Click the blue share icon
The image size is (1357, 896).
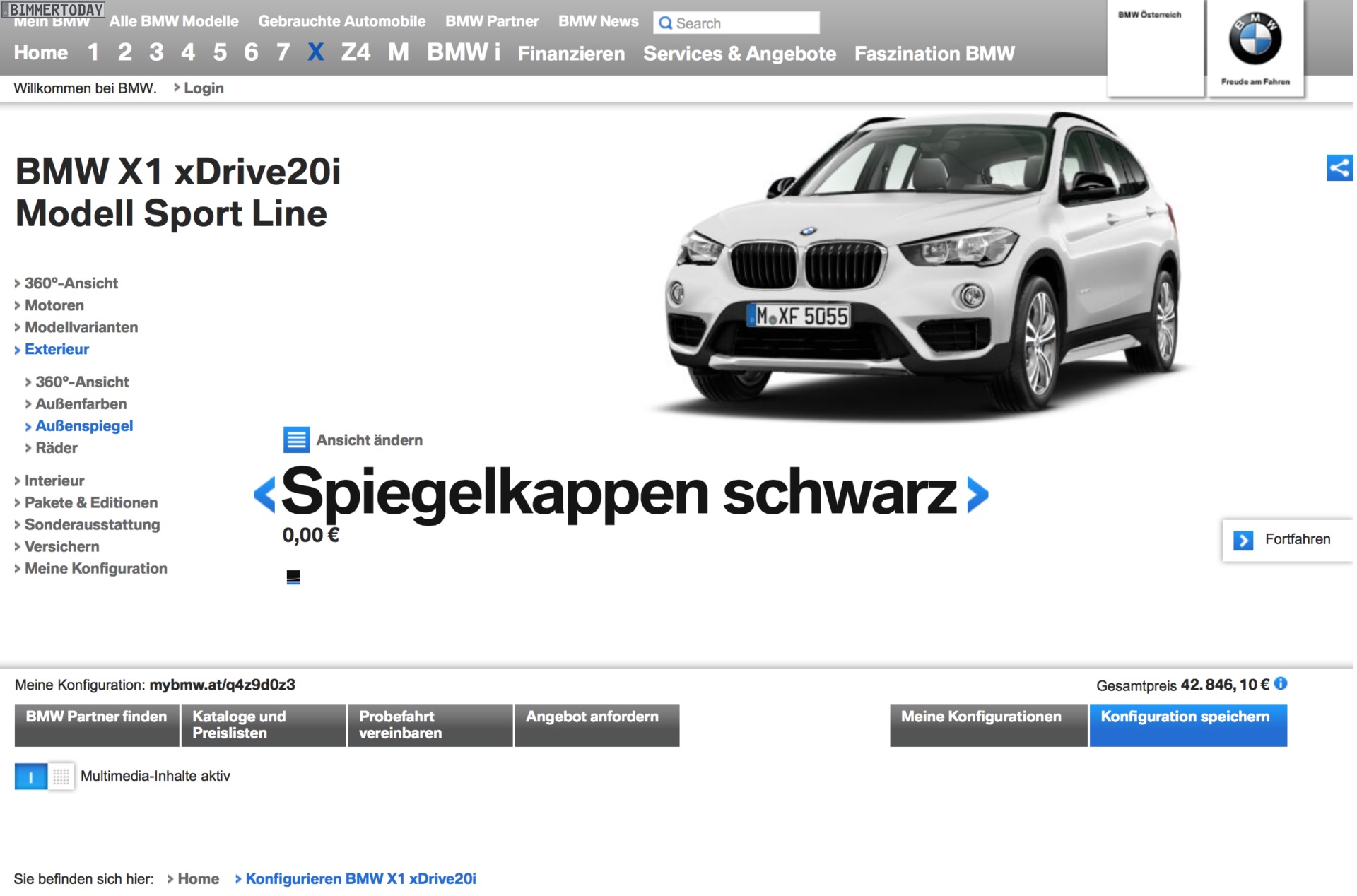(x=1339, y=168)
